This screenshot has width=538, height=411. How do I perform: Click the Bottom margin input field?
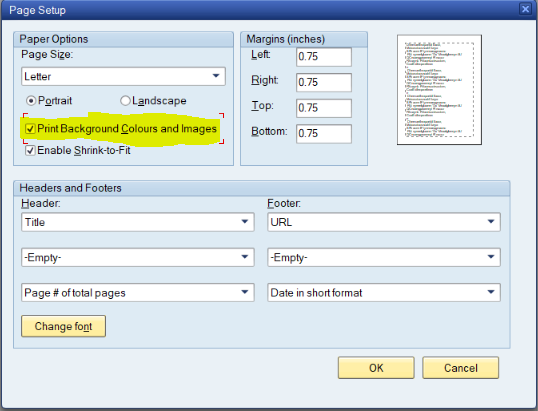coord(324,134)
